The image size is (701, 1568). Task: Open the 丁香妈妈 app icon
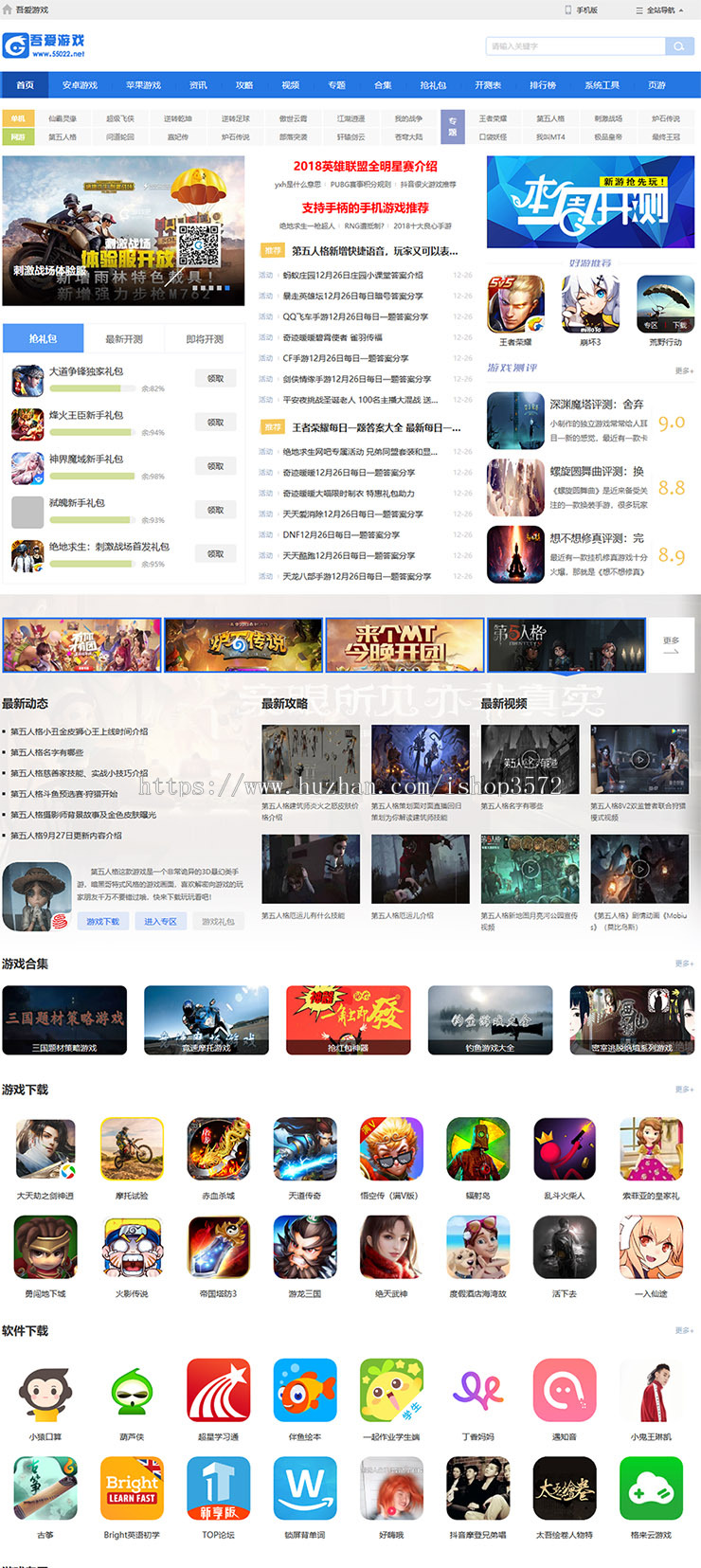478,1390
